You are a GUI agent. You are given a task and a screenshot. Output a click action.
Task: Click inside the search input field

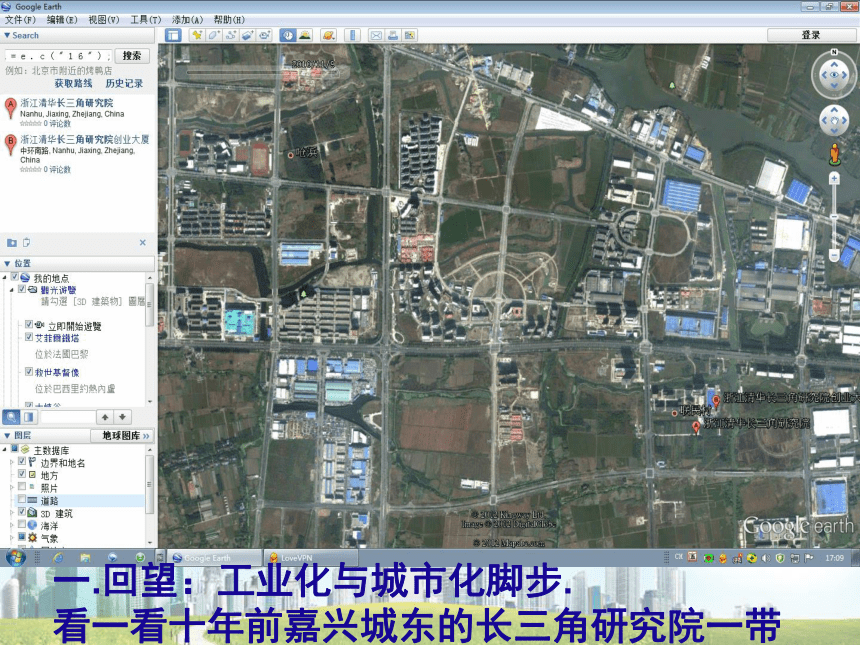click(x=58, y=56)
